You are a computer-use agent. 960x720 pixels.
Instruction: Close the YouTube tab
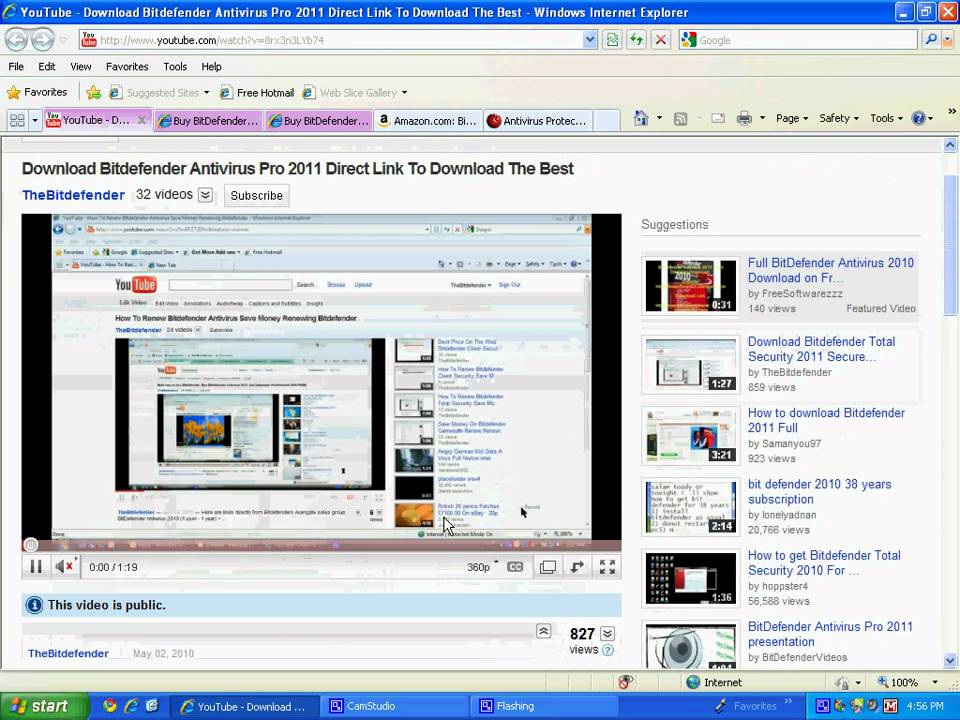[141, 120]
